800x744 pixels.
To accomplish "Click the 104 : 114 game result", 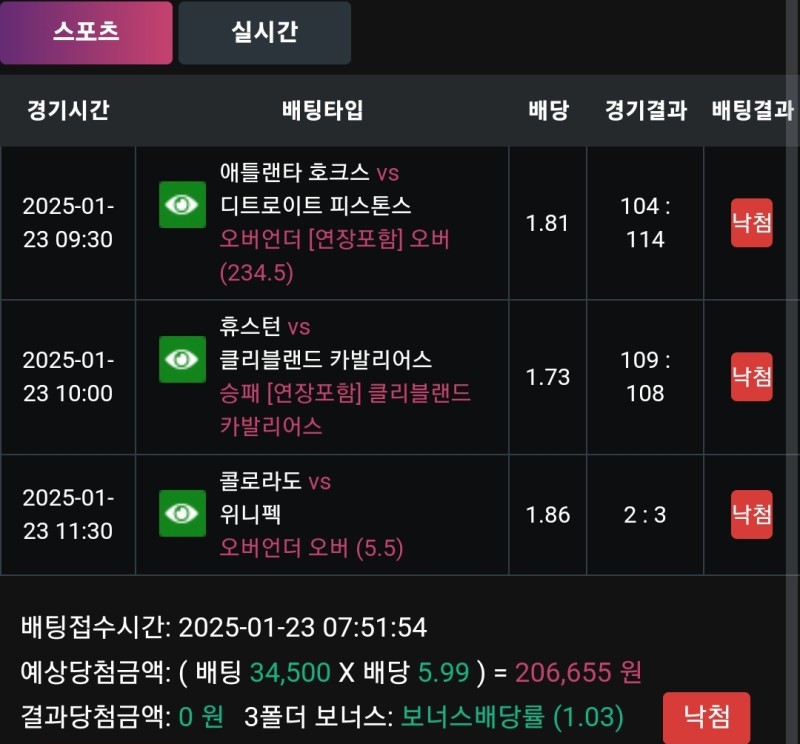I will 645,222.
